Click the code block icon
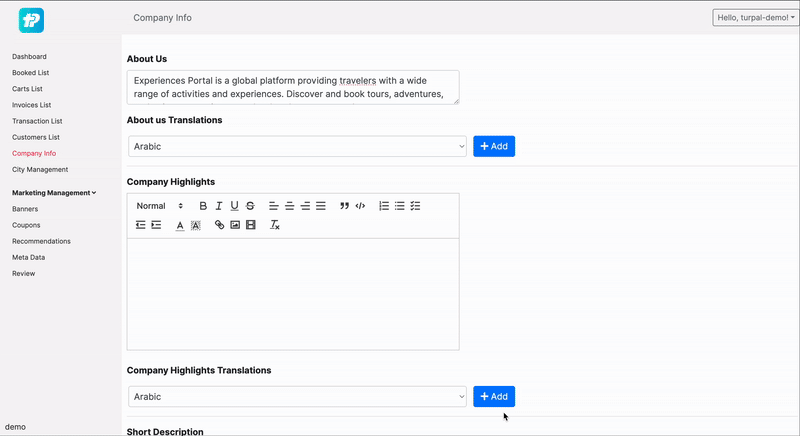The width and height of the screenshot is (800, 436). click(360, 206)
